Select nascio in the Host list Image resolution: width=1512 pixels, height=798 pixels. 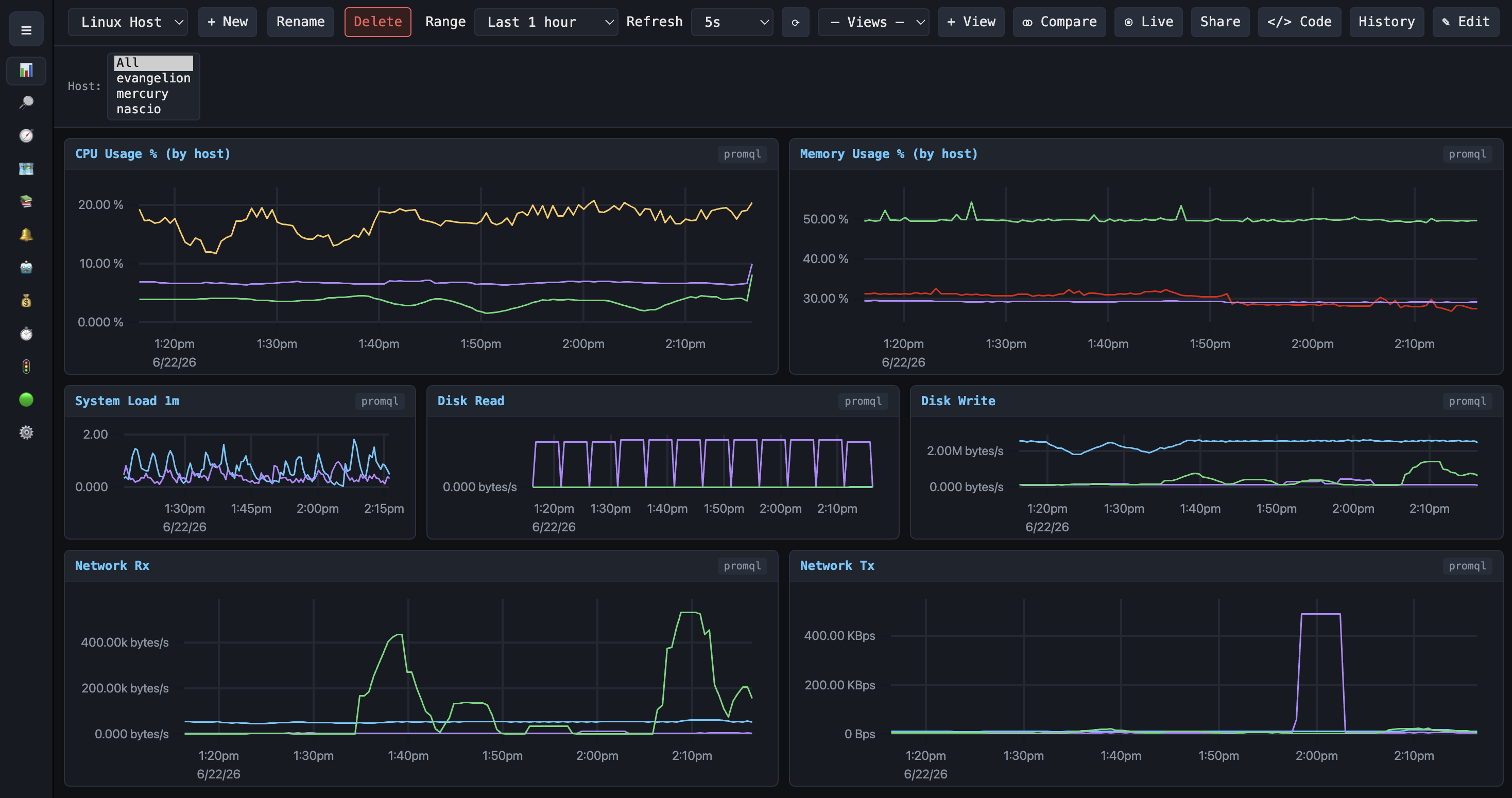tap(153, 109)
